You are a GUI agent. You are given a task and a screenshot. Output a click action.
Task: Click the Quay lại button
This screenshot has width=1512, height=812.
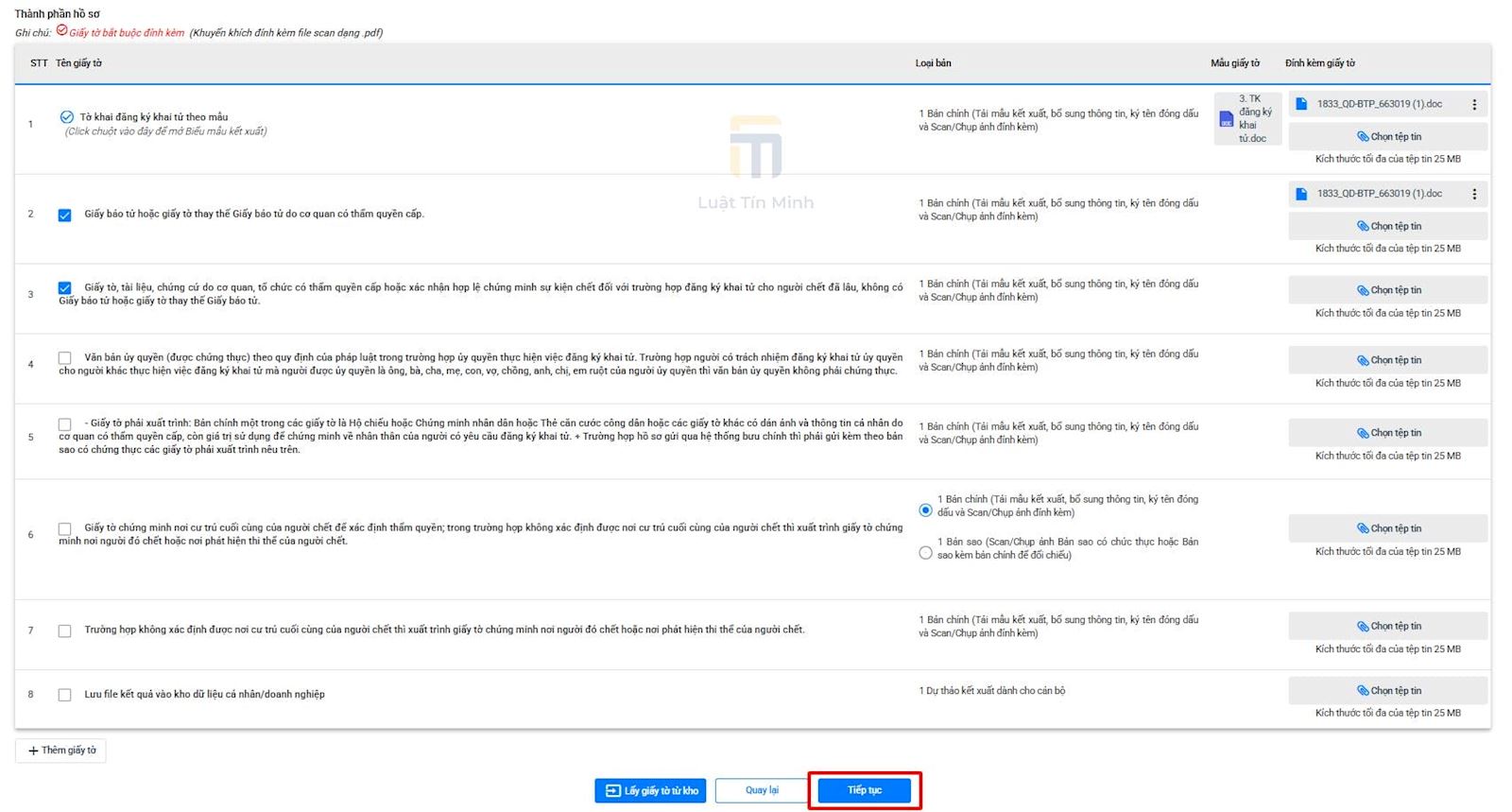[x=761, y=790]
